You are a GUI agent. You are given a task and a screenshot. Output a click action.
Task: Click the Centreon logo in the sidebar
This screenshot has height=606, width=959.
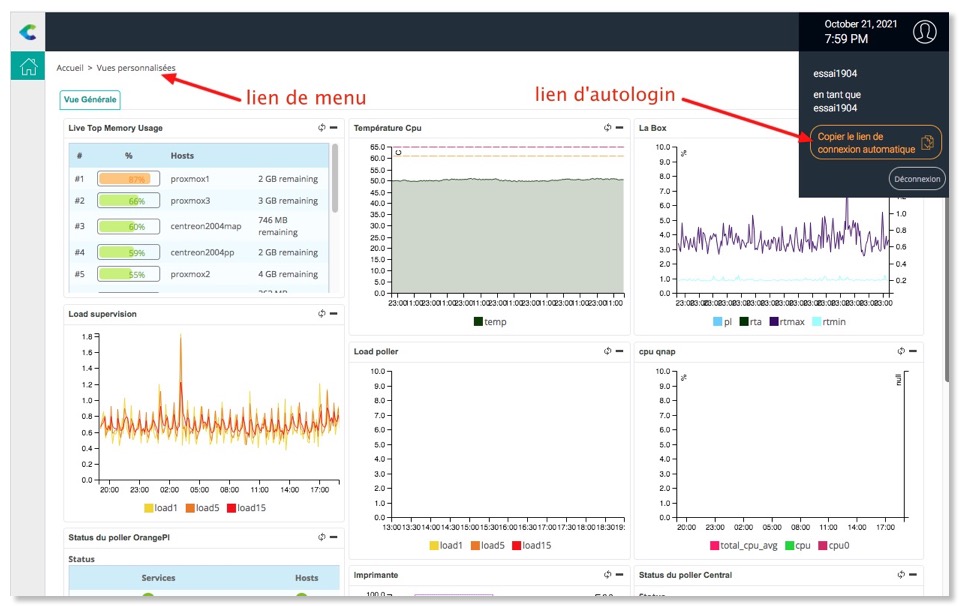[28, 32]
